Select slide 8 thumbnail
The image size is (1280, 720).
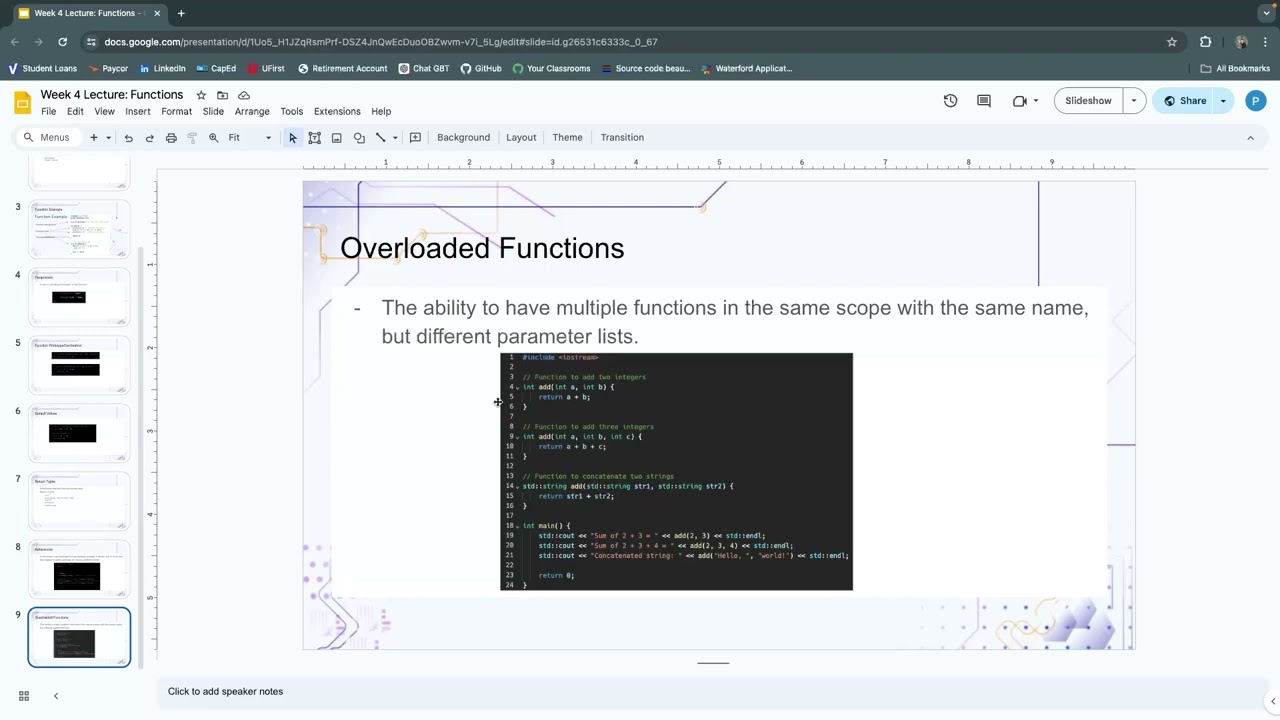pyautogui.click(x=79, y=570)
